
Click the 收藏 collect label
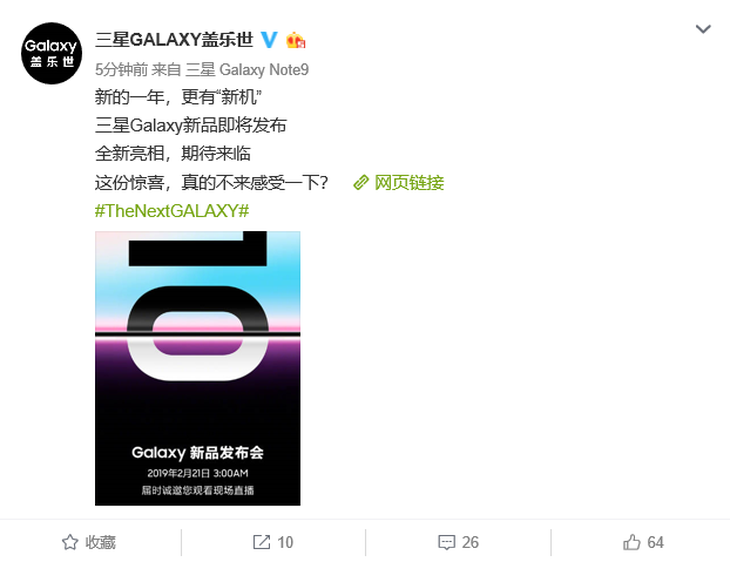tap(101, 542)
